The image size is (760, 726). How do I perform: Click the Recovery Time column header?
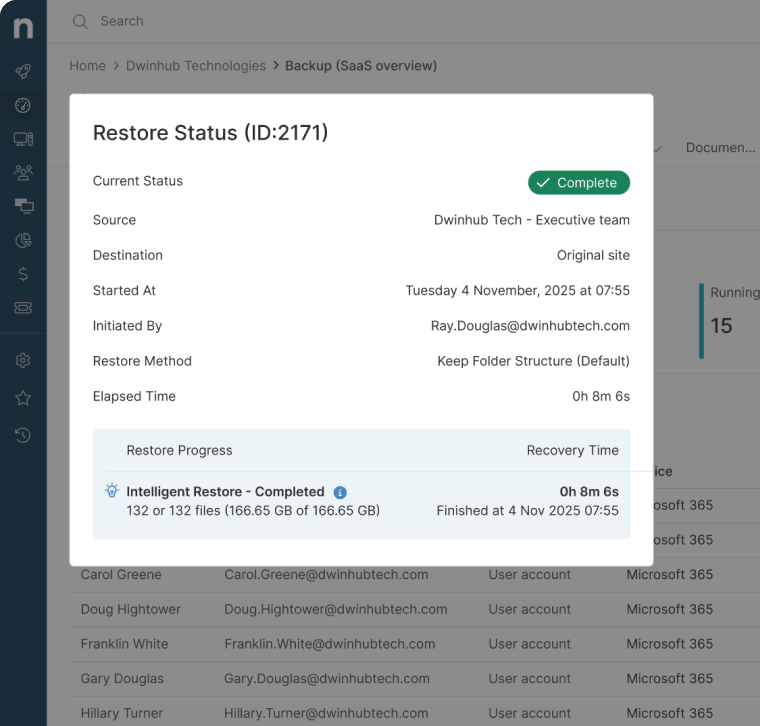click(x=572, y=450)
